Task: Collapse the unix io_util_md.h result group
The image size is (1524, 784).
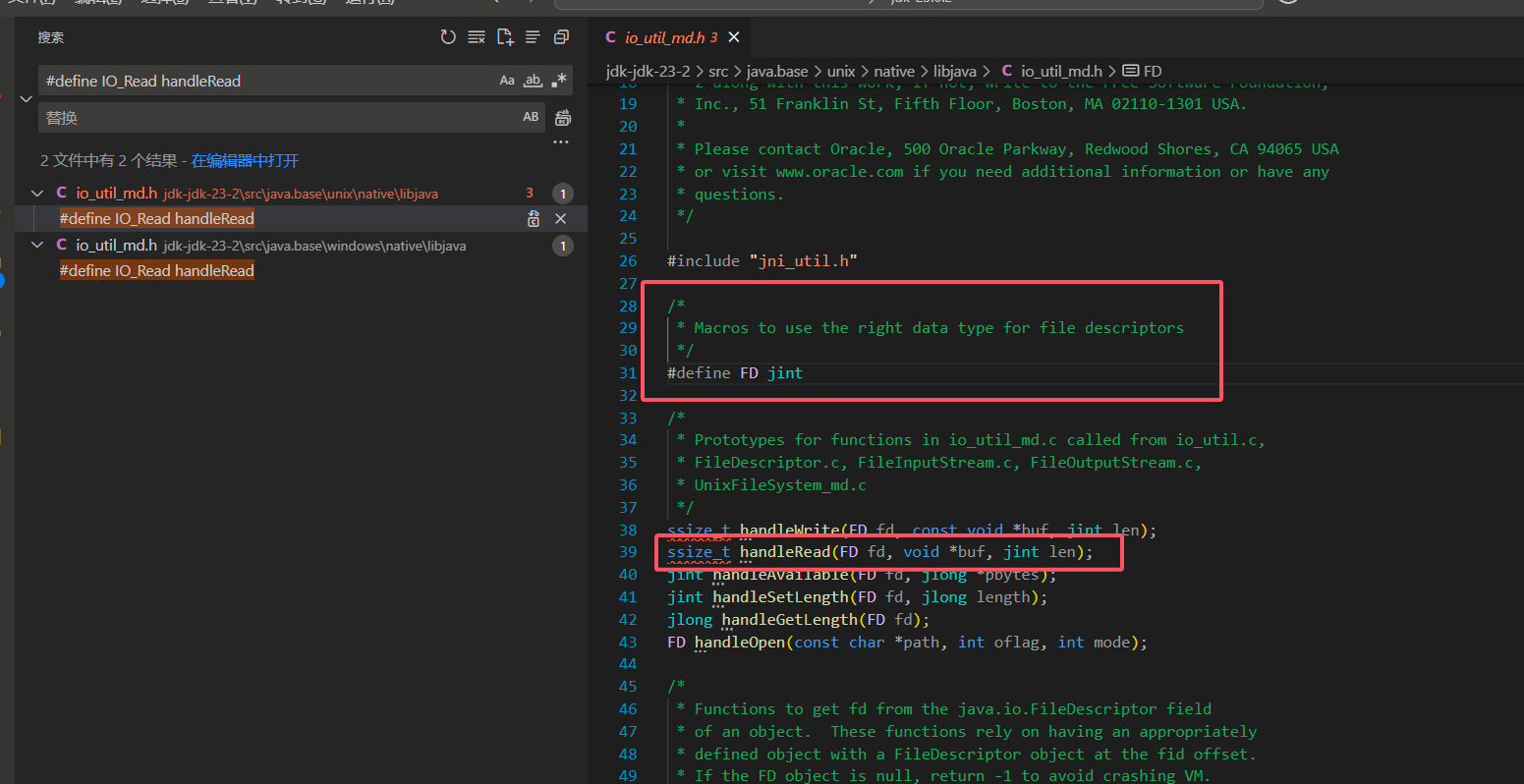Action: click(38, 194)
